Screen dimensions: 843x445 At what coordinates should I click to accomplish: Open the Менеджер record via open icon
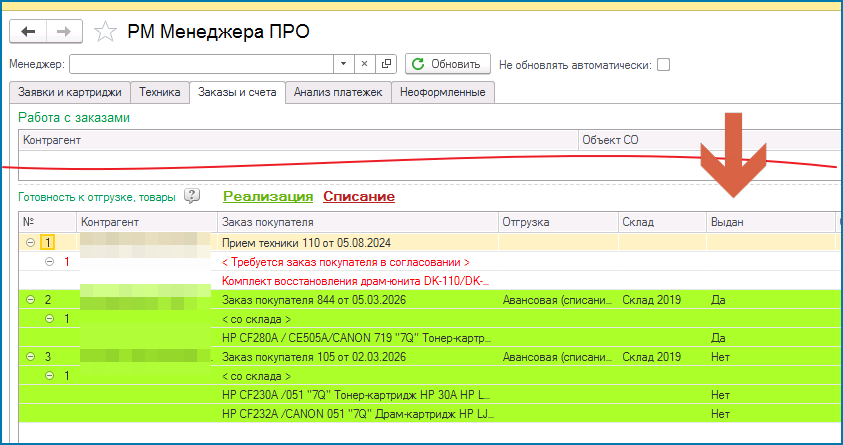coord(387,64)
